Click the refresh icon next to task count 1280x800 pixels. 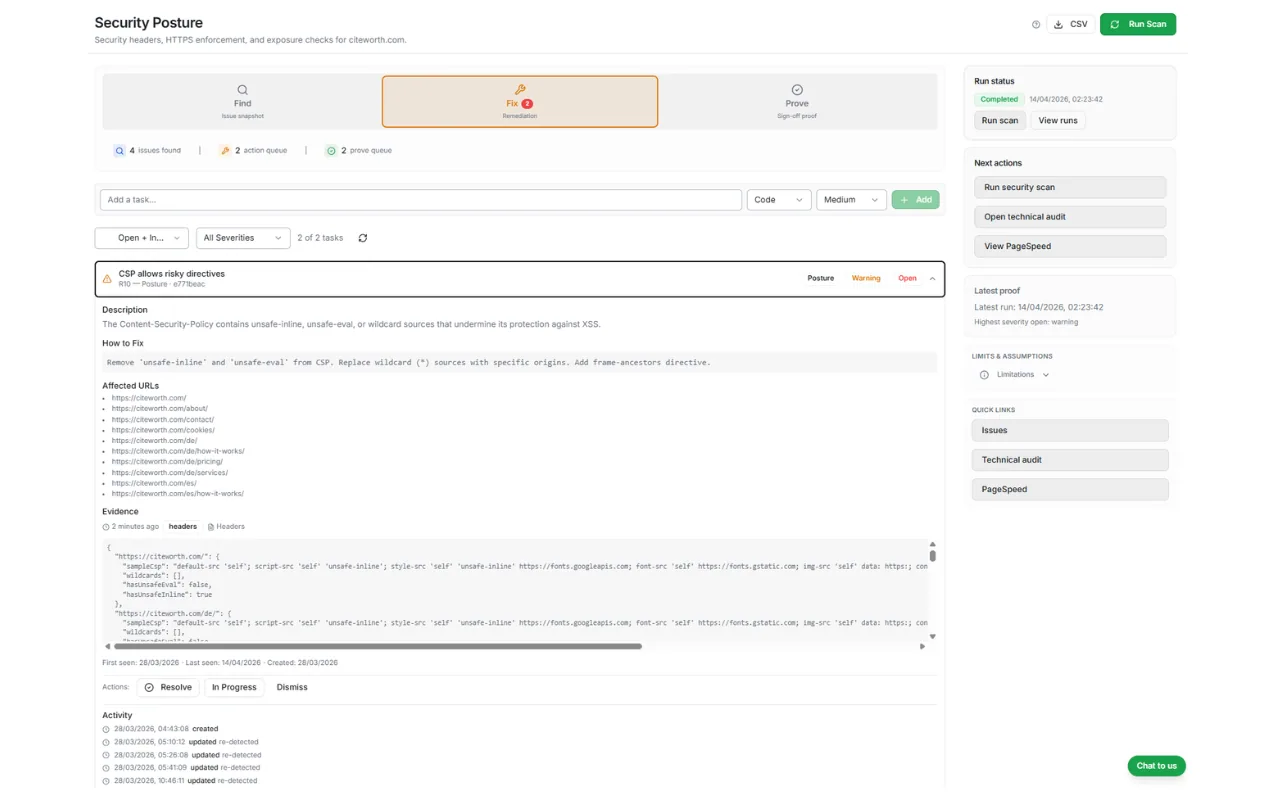tap(363, 238)
